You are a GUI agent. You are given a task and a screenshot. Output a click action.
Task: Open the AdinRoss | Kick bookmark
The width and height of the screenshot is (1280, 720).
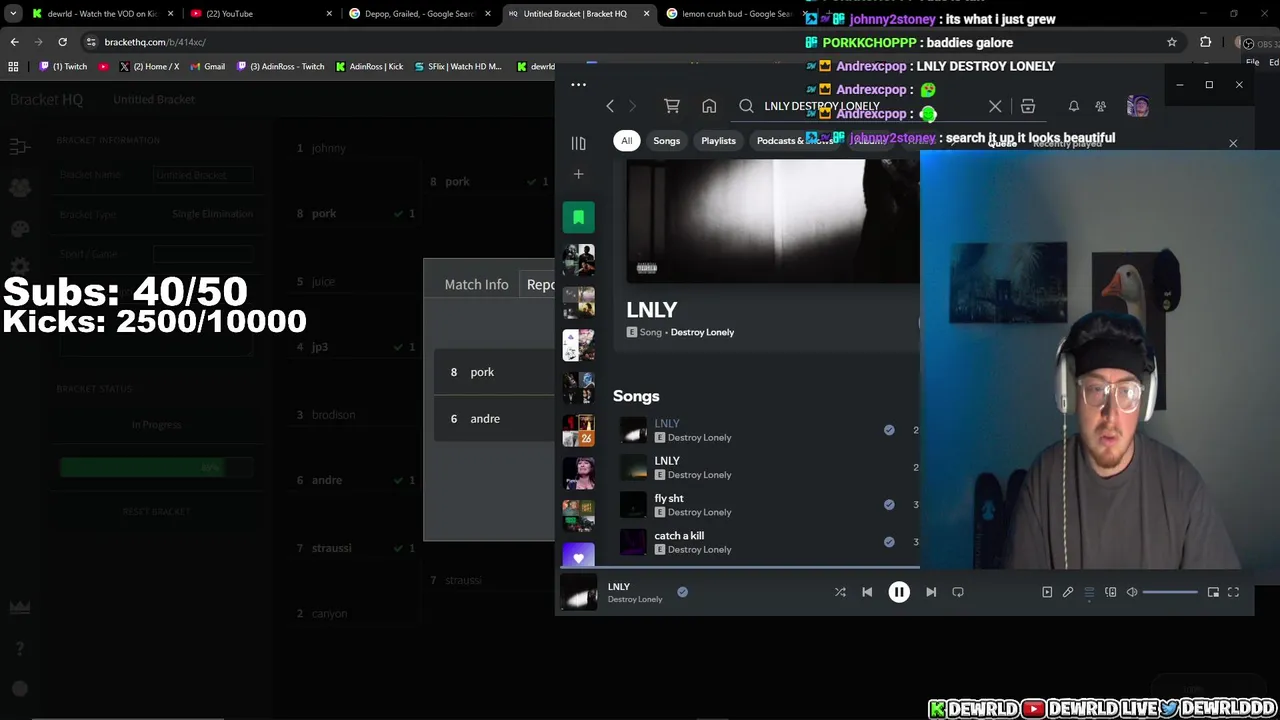pos(369,67)
